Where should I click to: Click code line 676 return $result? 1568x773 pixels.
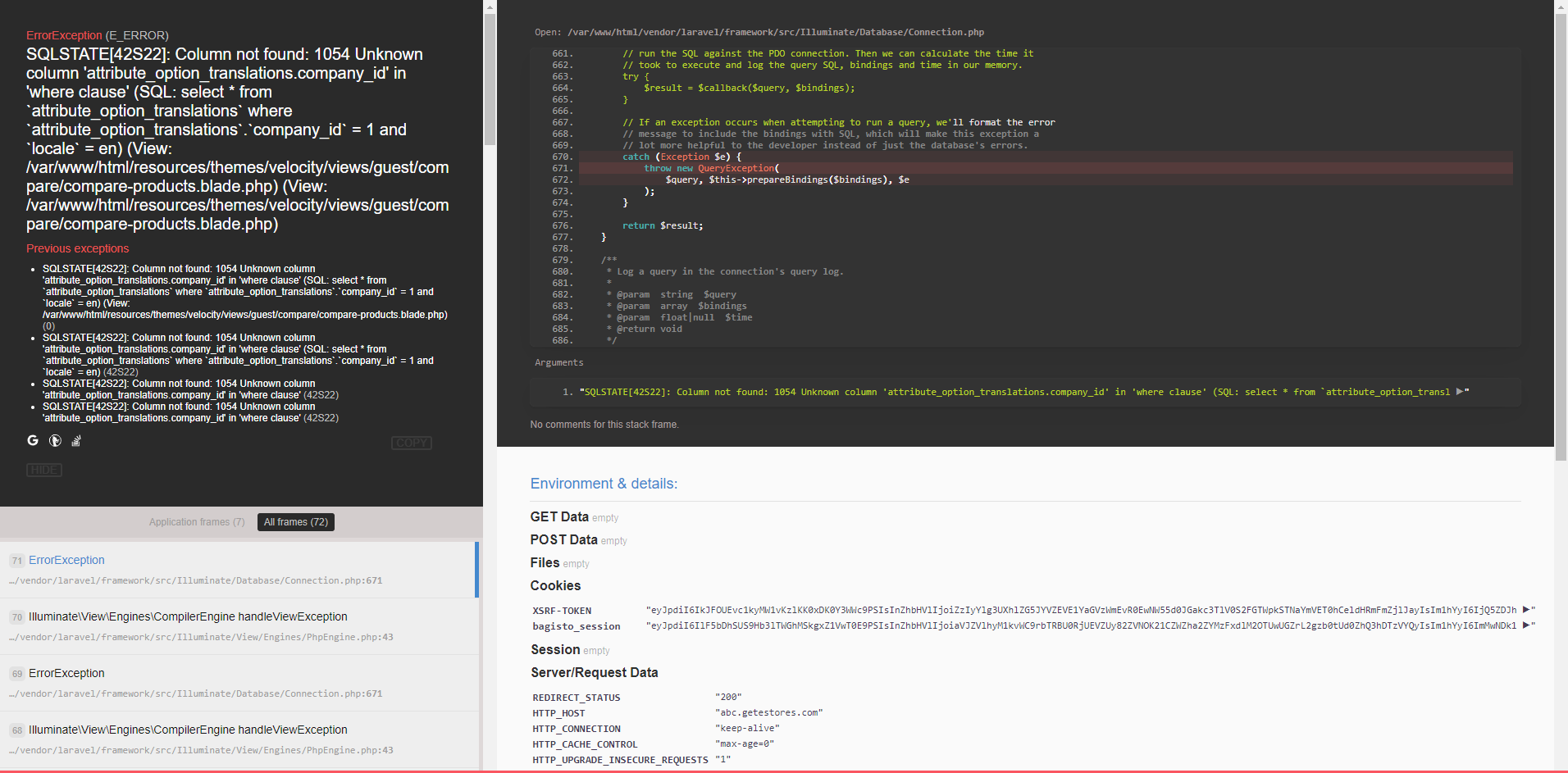(663, 225)
